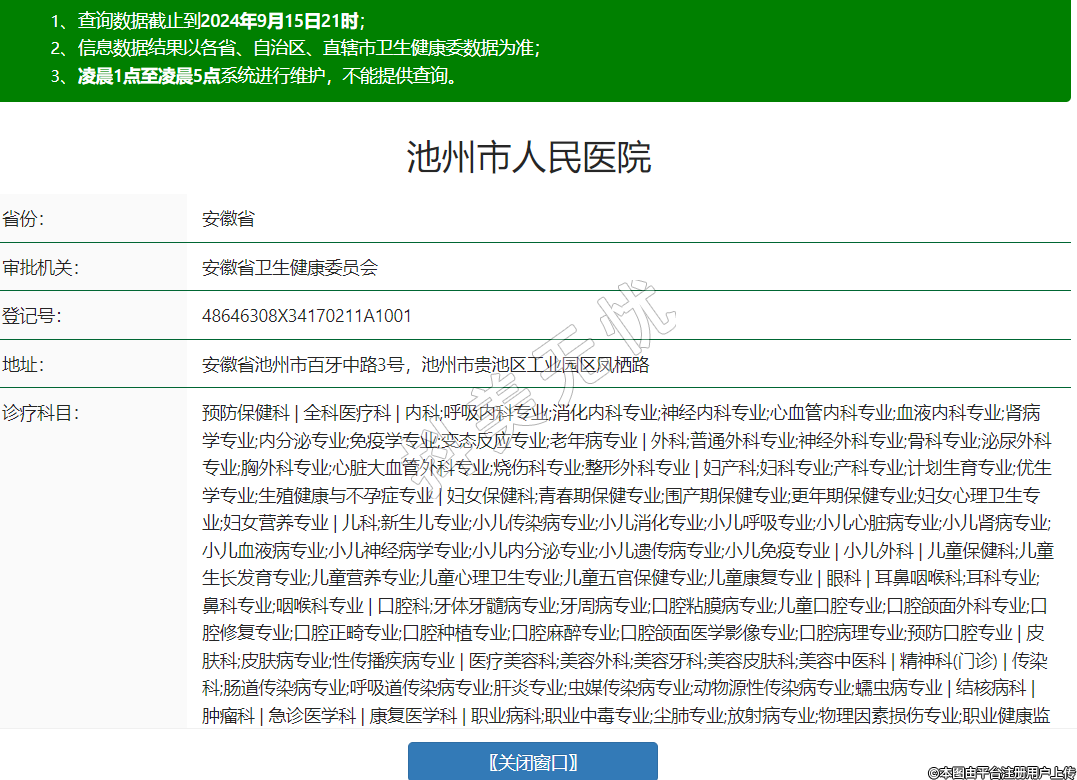Select the 省份 row label

[23, 219]
